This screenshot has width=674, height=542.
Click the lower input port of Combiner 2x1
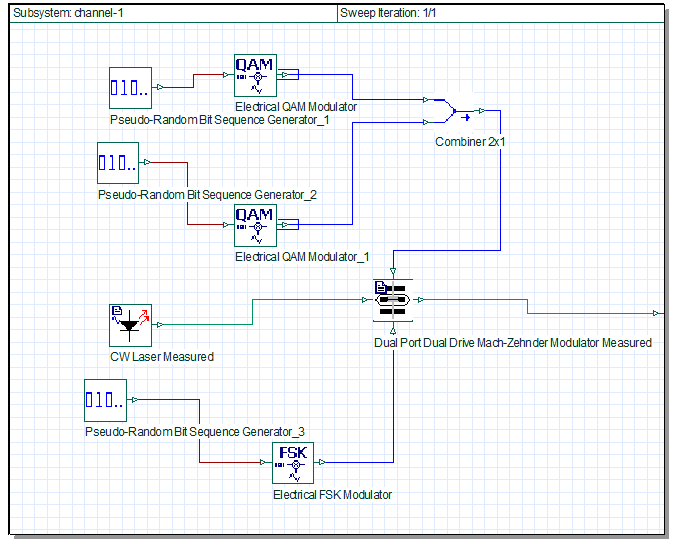click(426, 122)
